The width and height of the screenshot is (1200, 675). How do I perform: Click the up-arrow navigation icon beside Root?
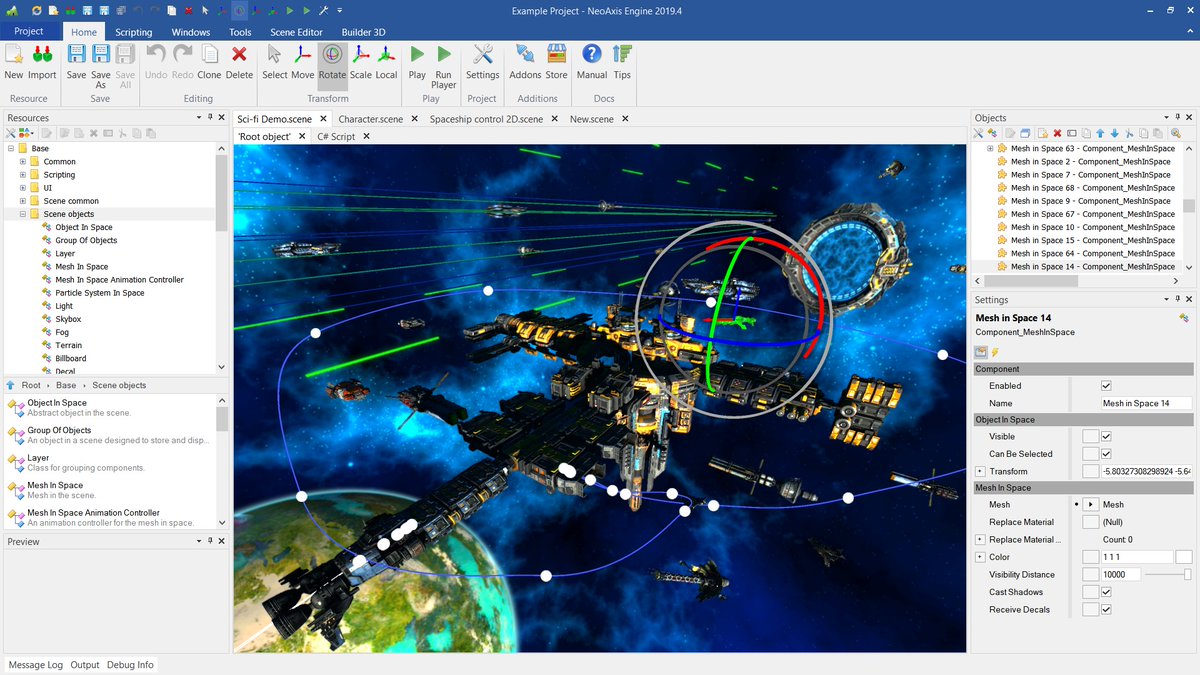click(x=11, y=385)
